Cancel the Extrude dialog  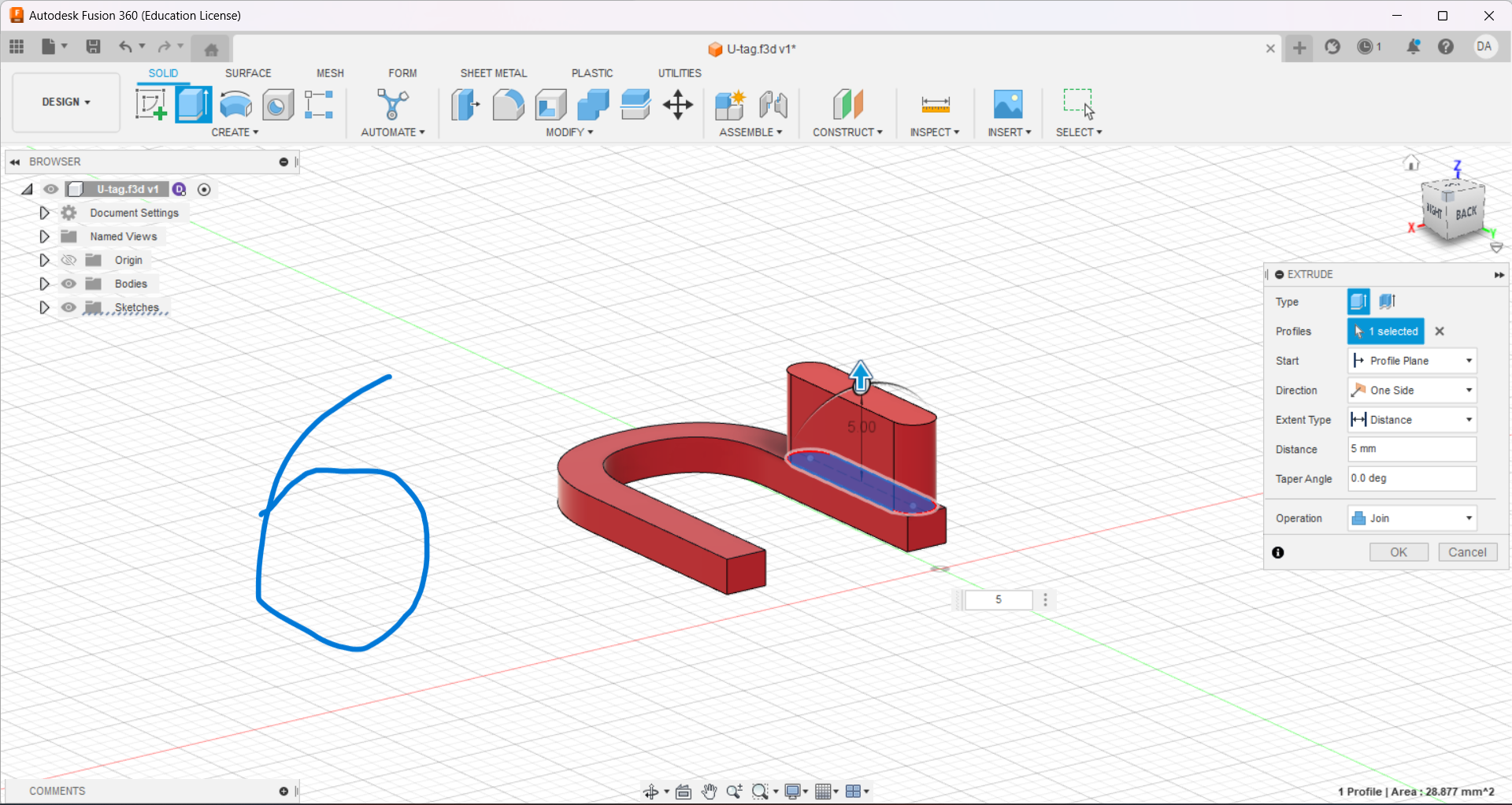point(1467,552)
